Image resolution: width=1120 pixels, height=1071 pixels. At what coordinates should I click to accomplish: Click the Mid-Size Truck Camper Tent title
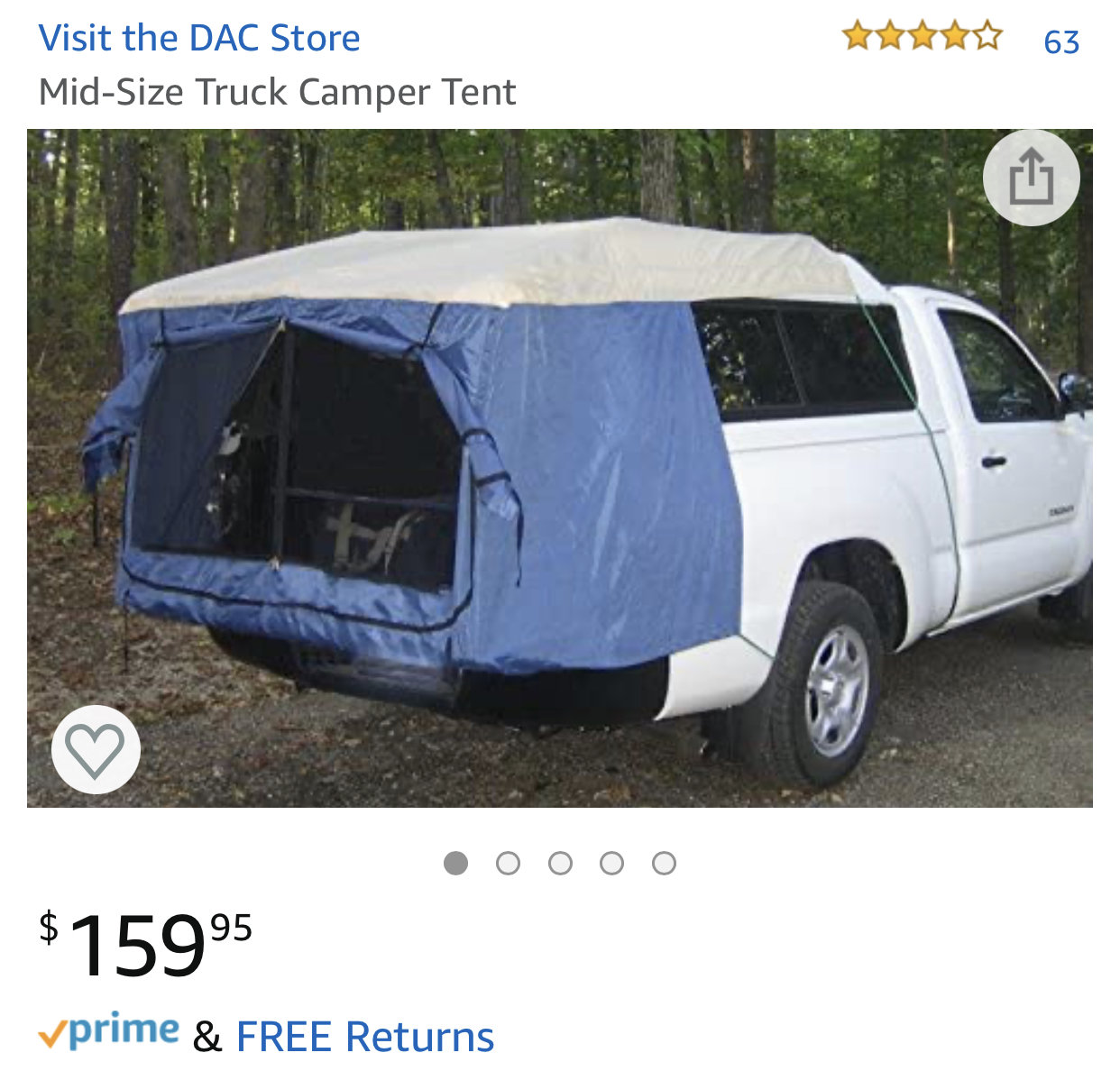278,92
